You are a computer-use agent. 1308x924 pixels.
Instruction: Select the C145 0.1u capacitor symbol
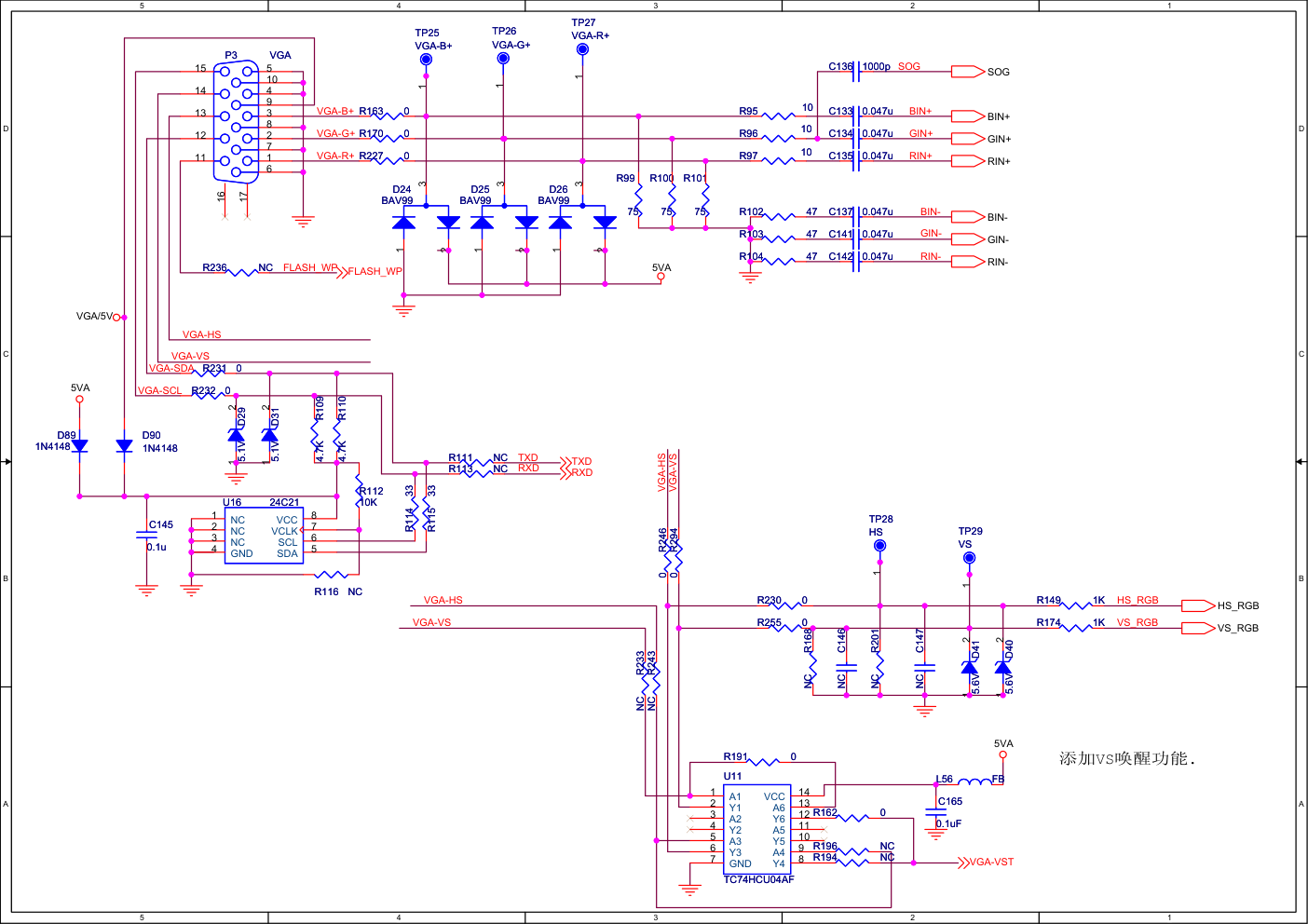pos(146,537)
